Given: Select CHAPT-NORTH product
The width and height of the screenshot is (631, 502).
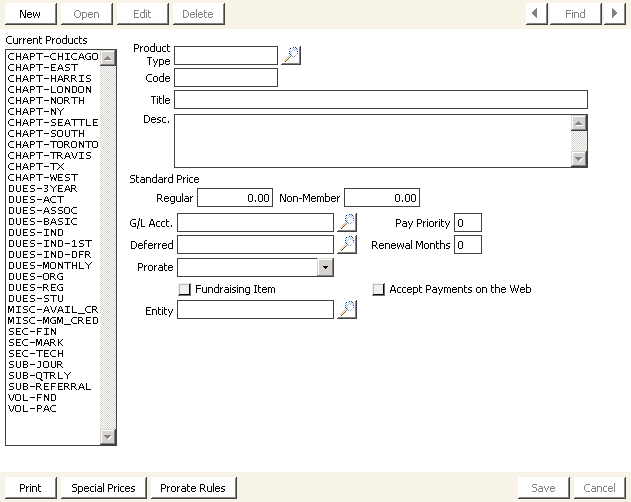Looking at the screenshot, I should coord(53,100).
